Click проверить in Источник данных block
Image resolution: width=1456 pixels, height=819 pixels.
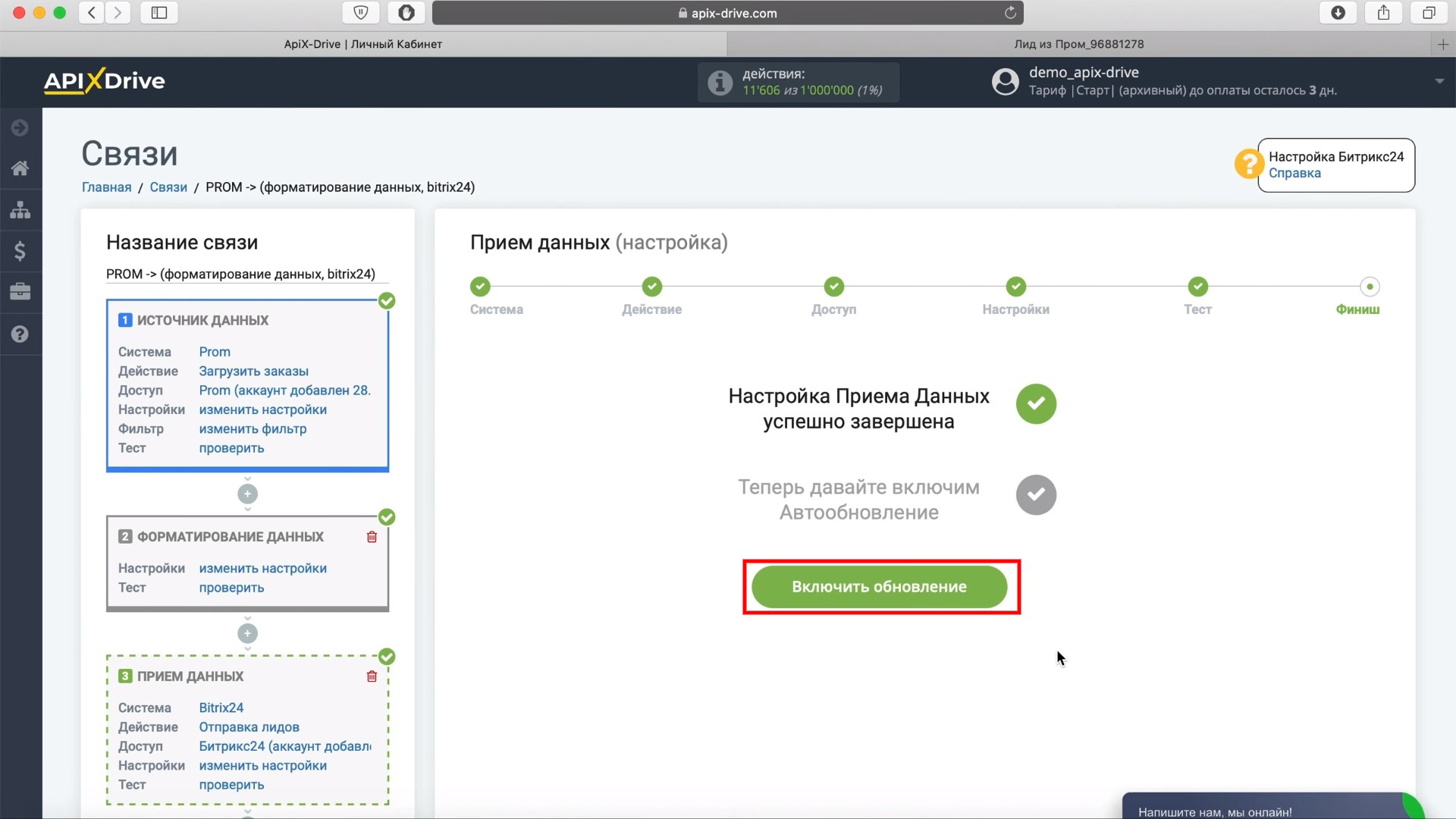[x=231, y=448]
